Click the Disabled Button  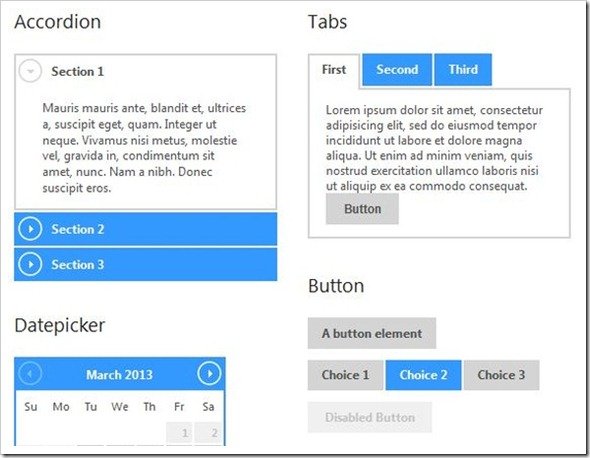click(x=370, y=417)
